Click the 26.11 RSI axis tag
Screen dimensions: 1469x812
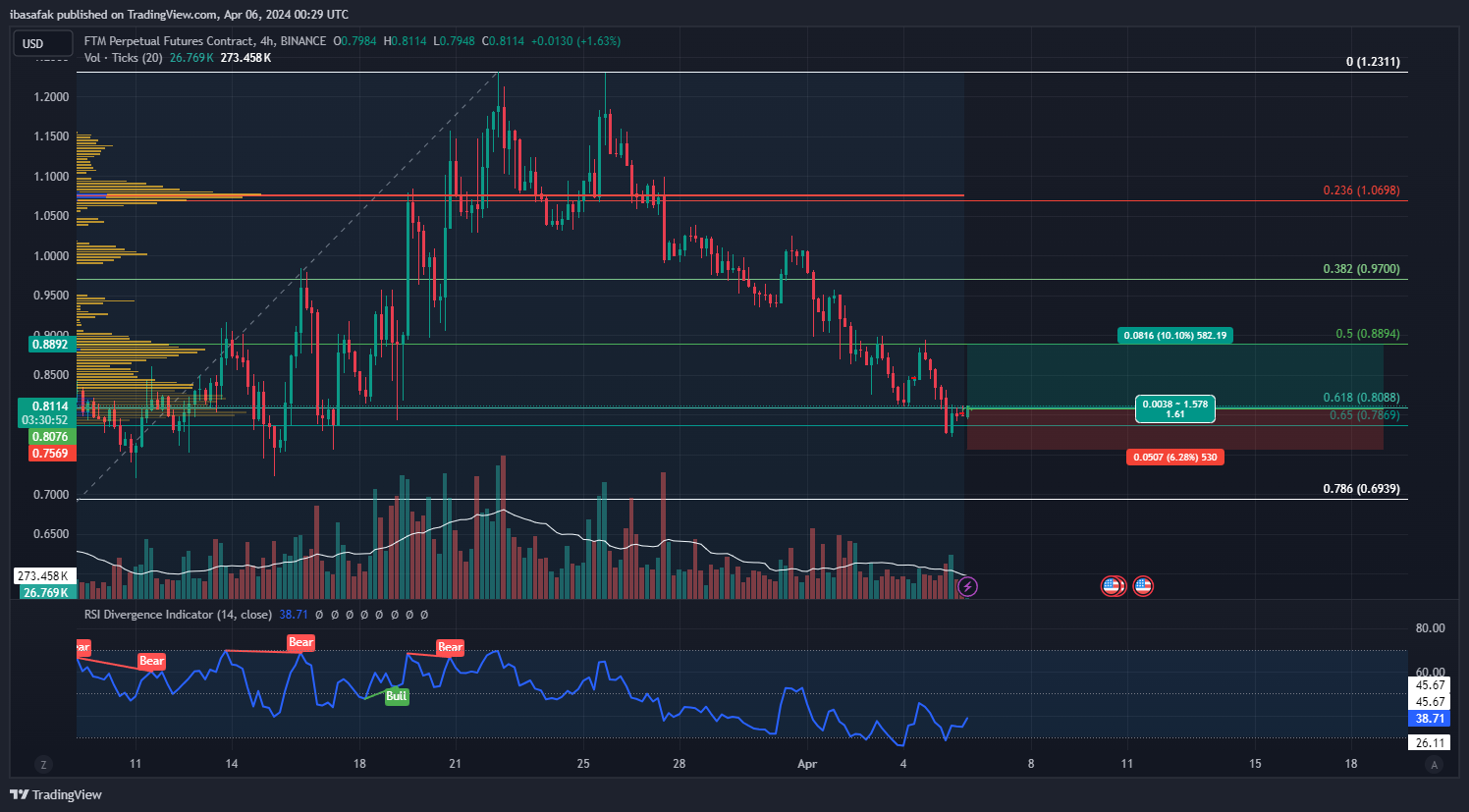click(1430, 743)
